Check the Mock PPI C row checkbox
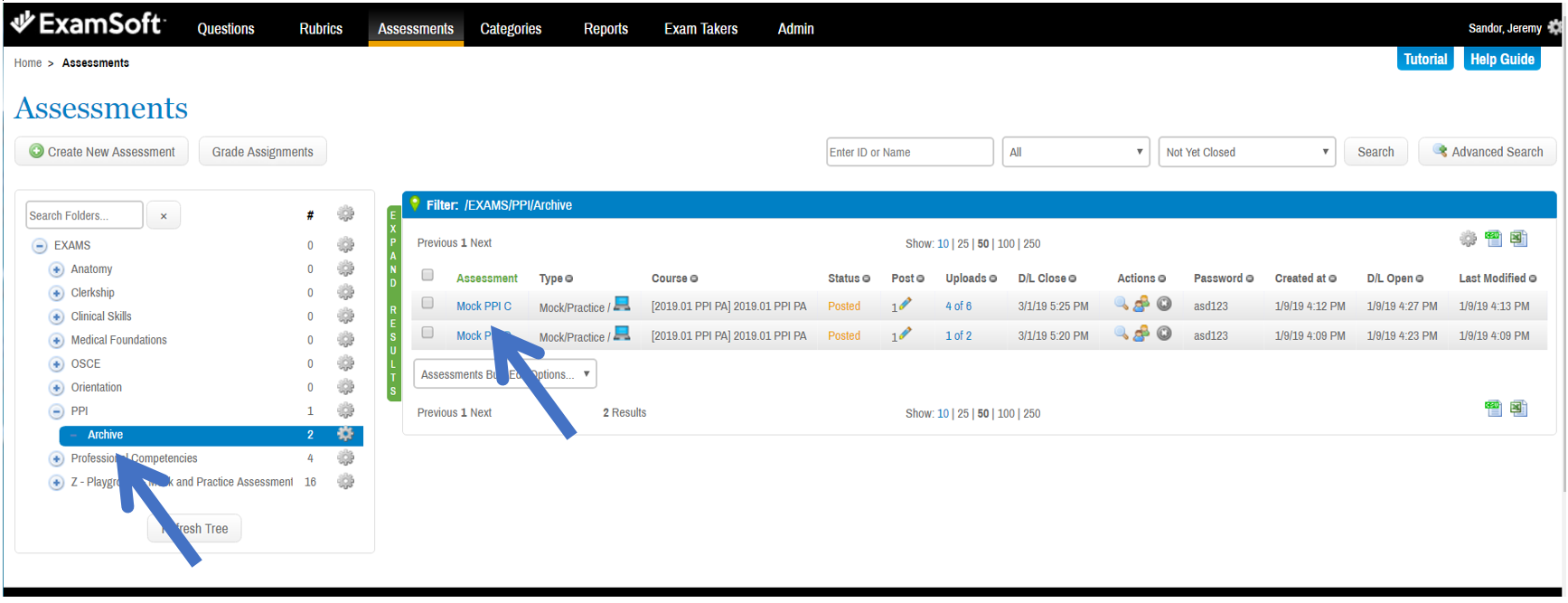The width and height of the screenshot is (1568, 603). point(427,304)
